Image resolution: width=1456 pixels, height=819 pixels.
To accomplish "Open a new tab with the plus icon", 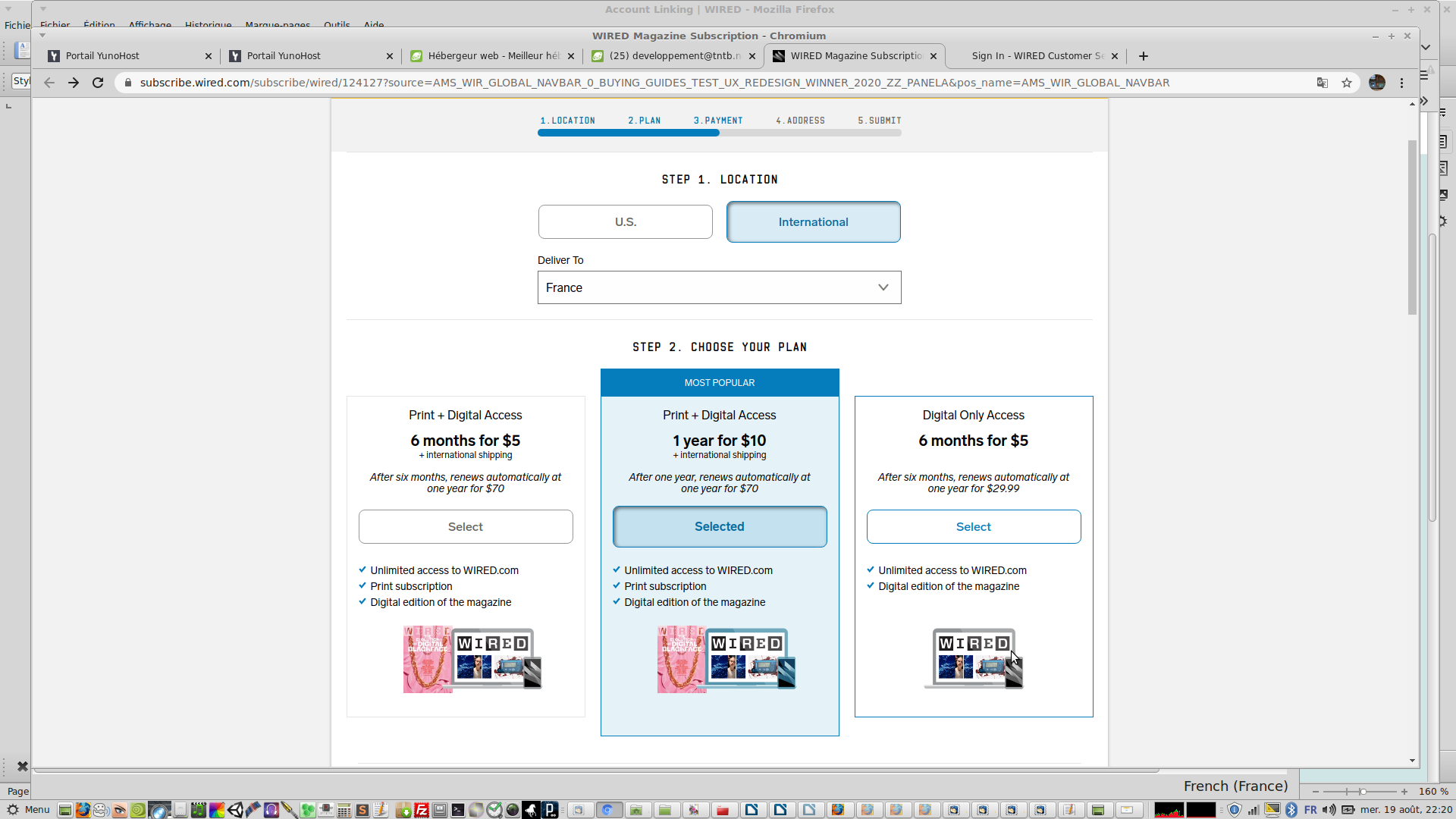I will [1144, 56].
